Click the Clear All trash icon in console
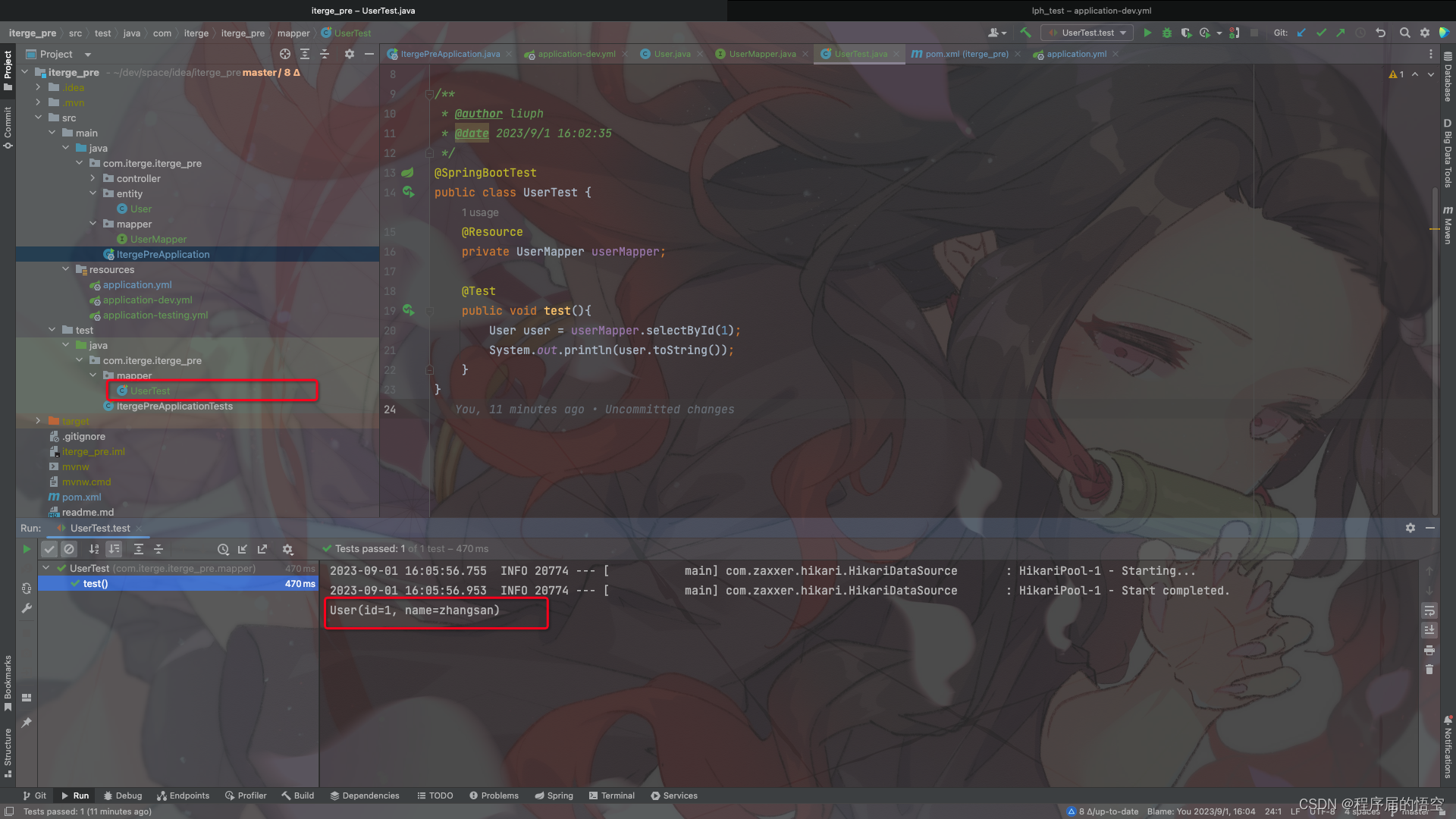Screen dimensions: 1456x819 point(1429,670)
